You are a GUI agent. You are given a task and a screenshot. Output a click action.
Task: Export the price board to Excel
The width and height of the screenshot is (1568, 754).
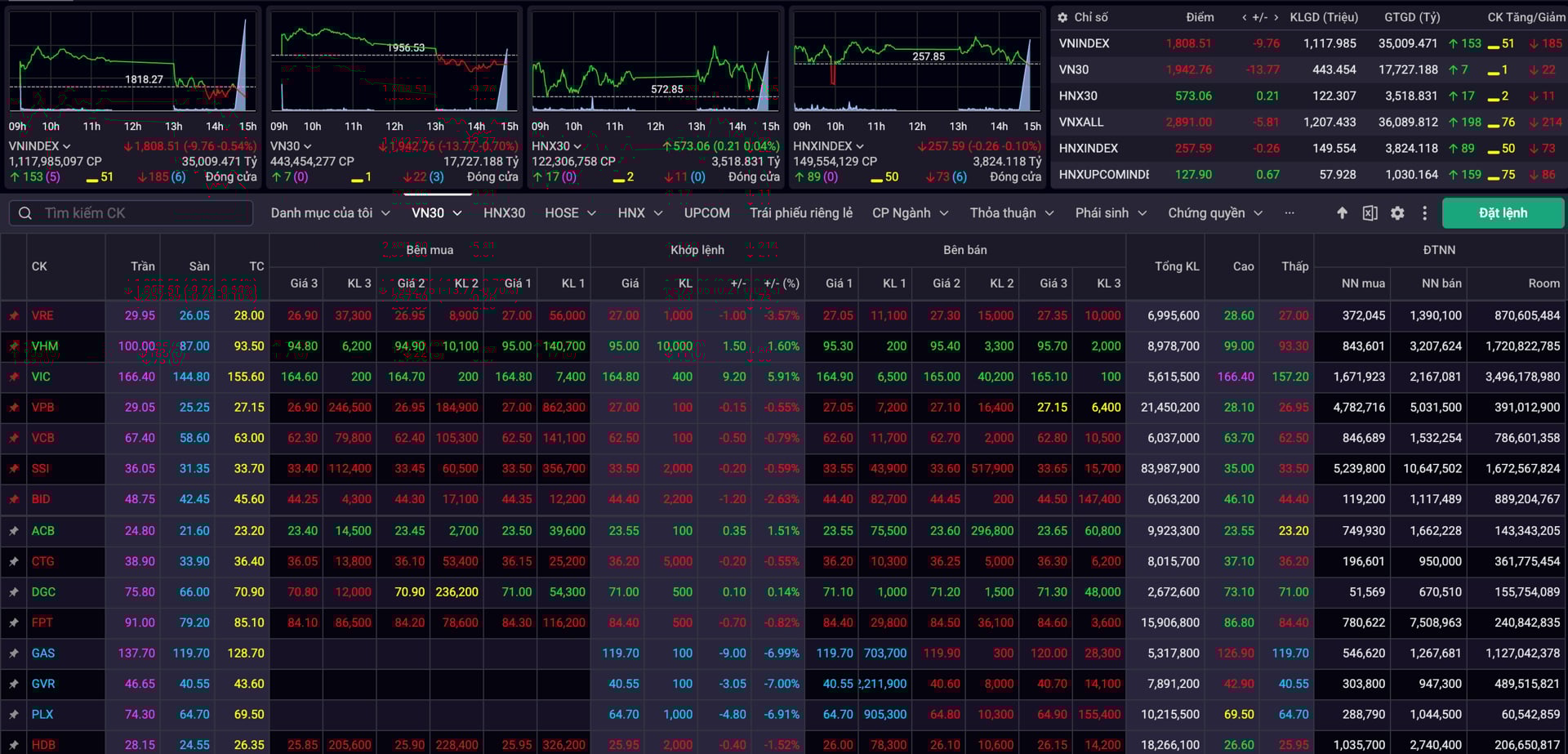1370,212
